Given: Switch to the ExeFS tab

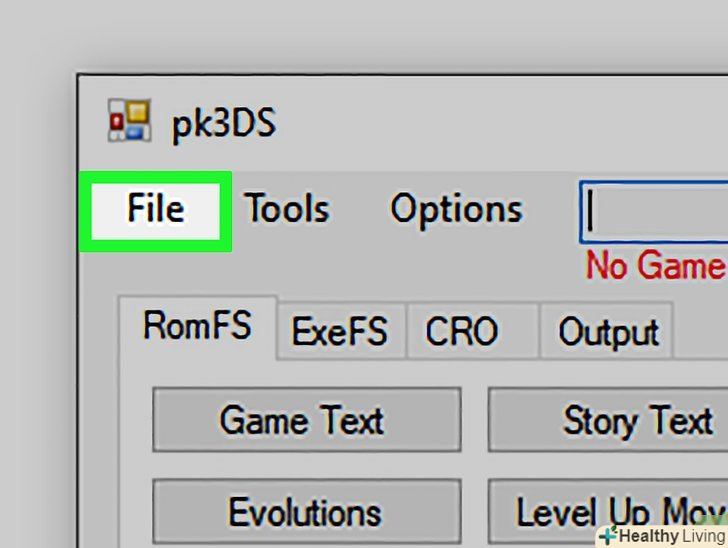Looking at the screenshot, I should point(340,331).
